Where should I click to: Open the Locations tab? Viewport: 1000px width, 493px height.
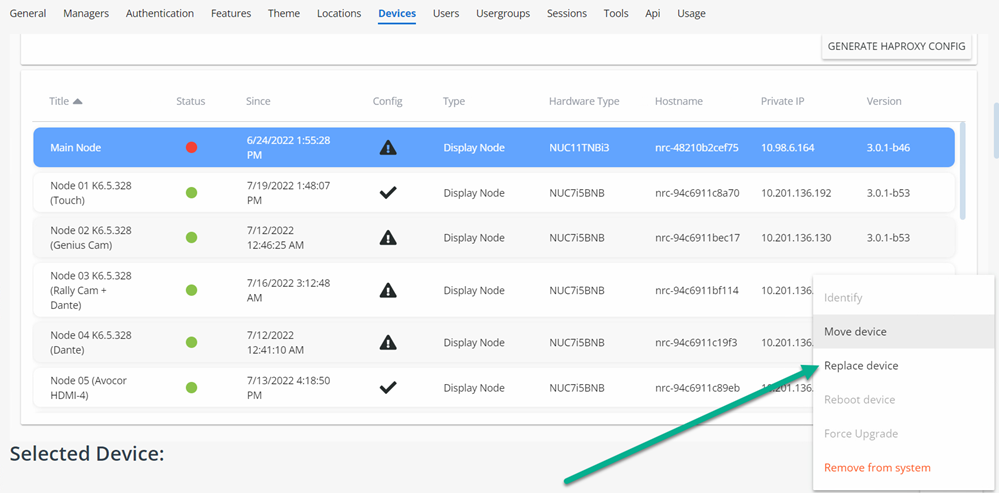coord(339,14)
